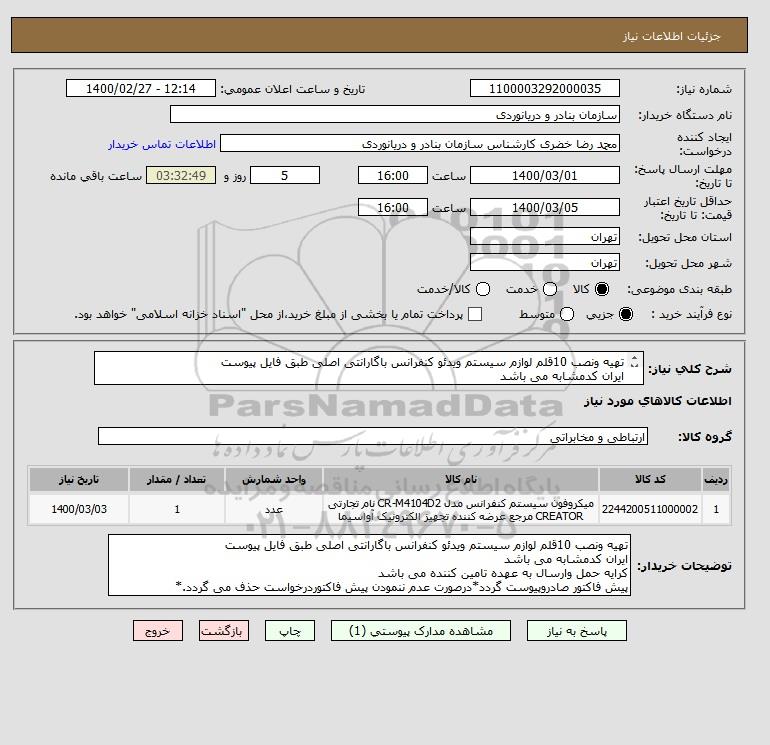Click the بازگشت back button
770x745 pixels.
click(224, 631)
